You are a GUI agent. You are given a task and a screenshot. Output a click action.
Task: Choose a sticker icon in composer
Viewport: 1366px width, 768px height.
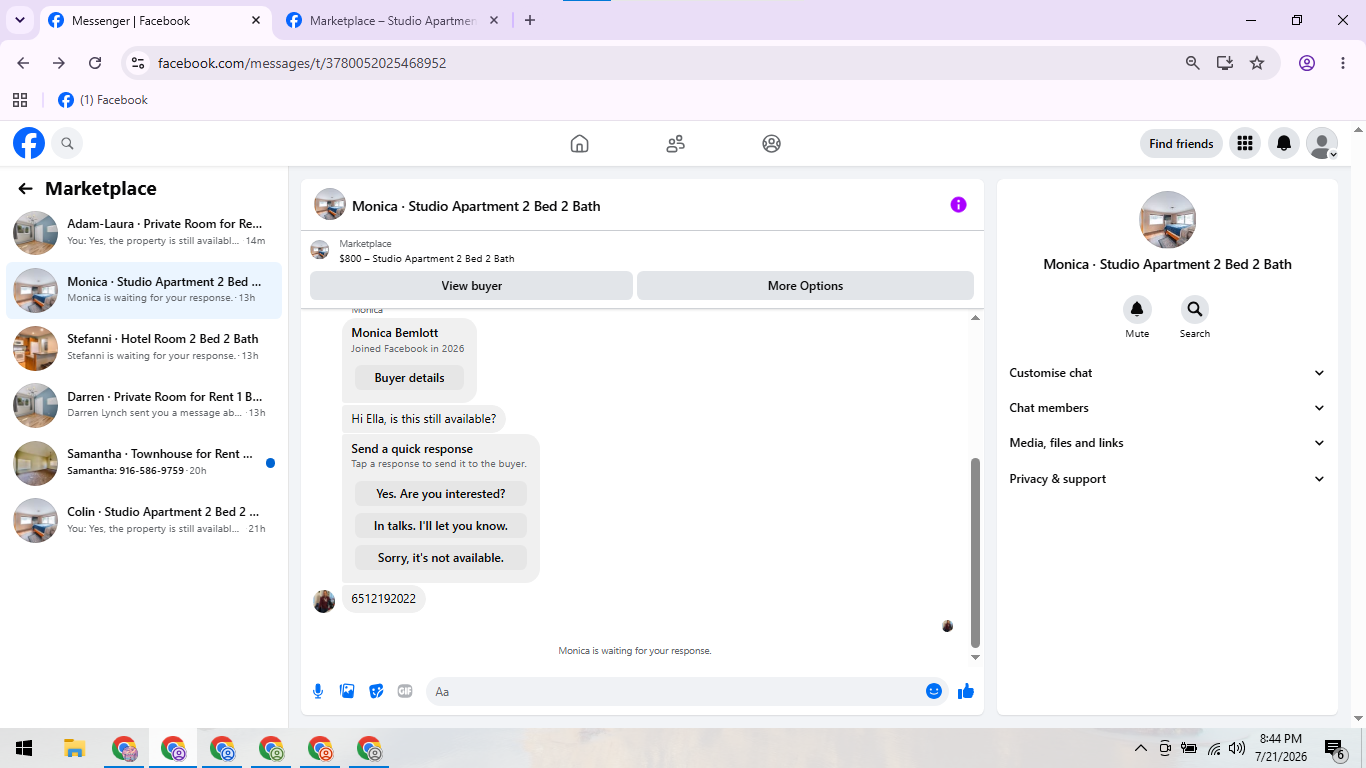tap(376, 691)
